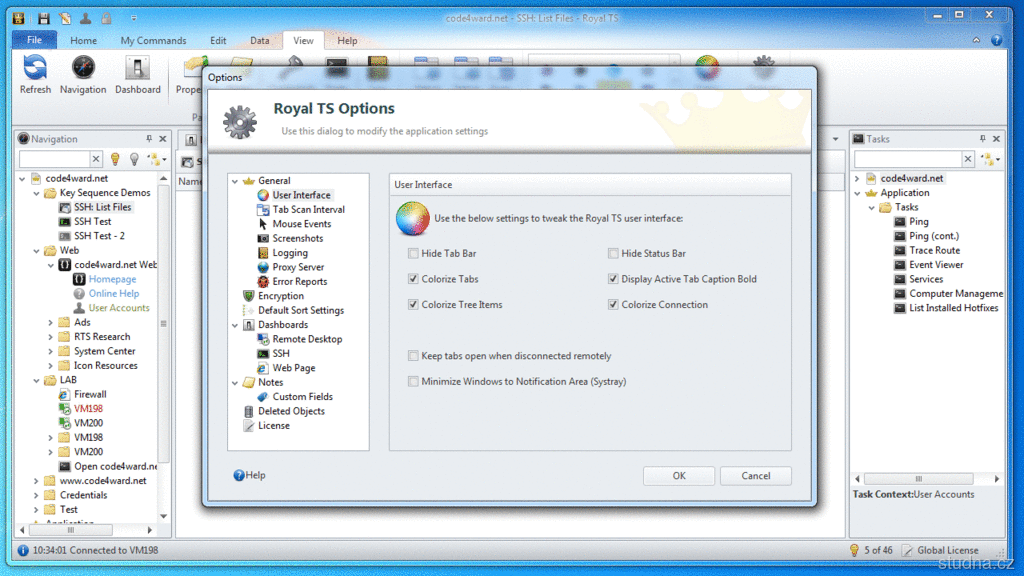The height and width of the screenshot is (576, 1024).
Task: Enable Hide Status Bar checkbox
Action: pyautogui.click(x=613, y=253)
